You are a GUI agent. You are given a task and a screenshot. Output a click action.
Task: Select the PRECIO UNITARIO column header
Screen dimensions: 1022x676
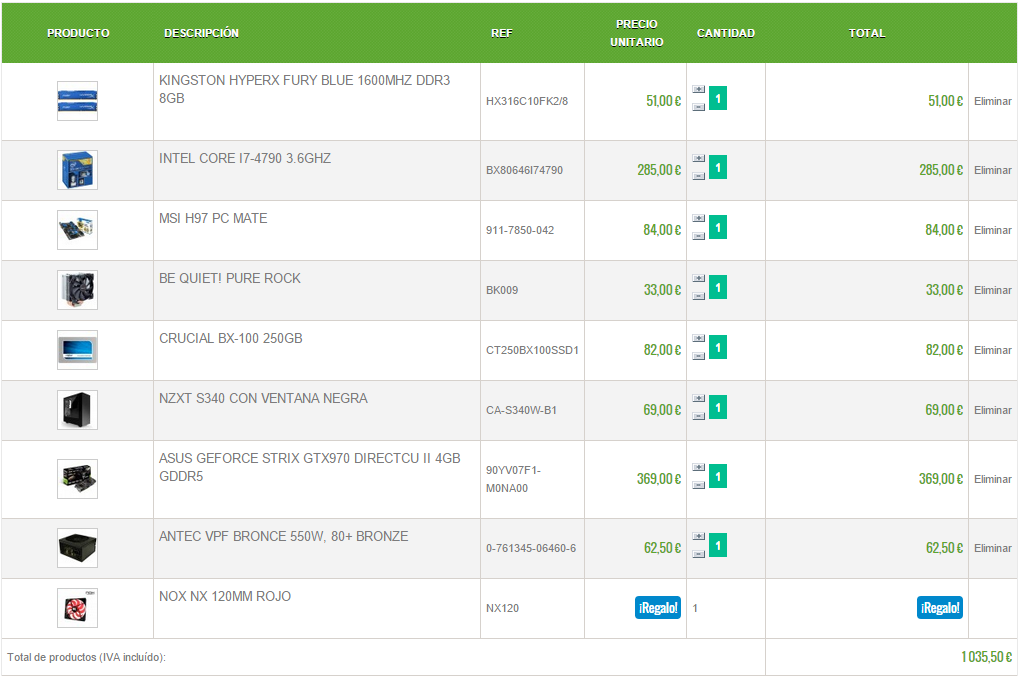point(637,33)
